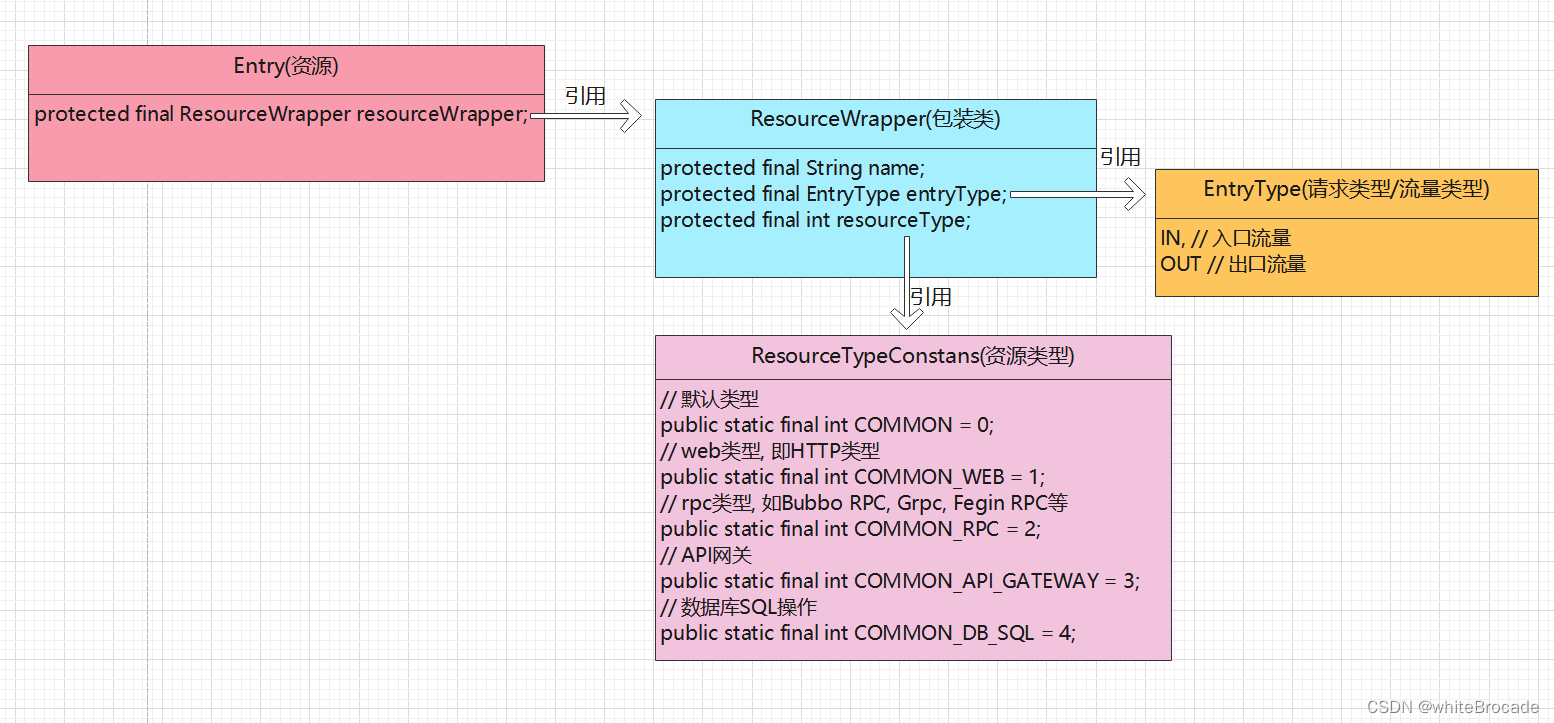This screenshot has height=723, width=1554.
Task: Select the EntryType(请求类型/流量类型) header
Action: pos(1346,190)
